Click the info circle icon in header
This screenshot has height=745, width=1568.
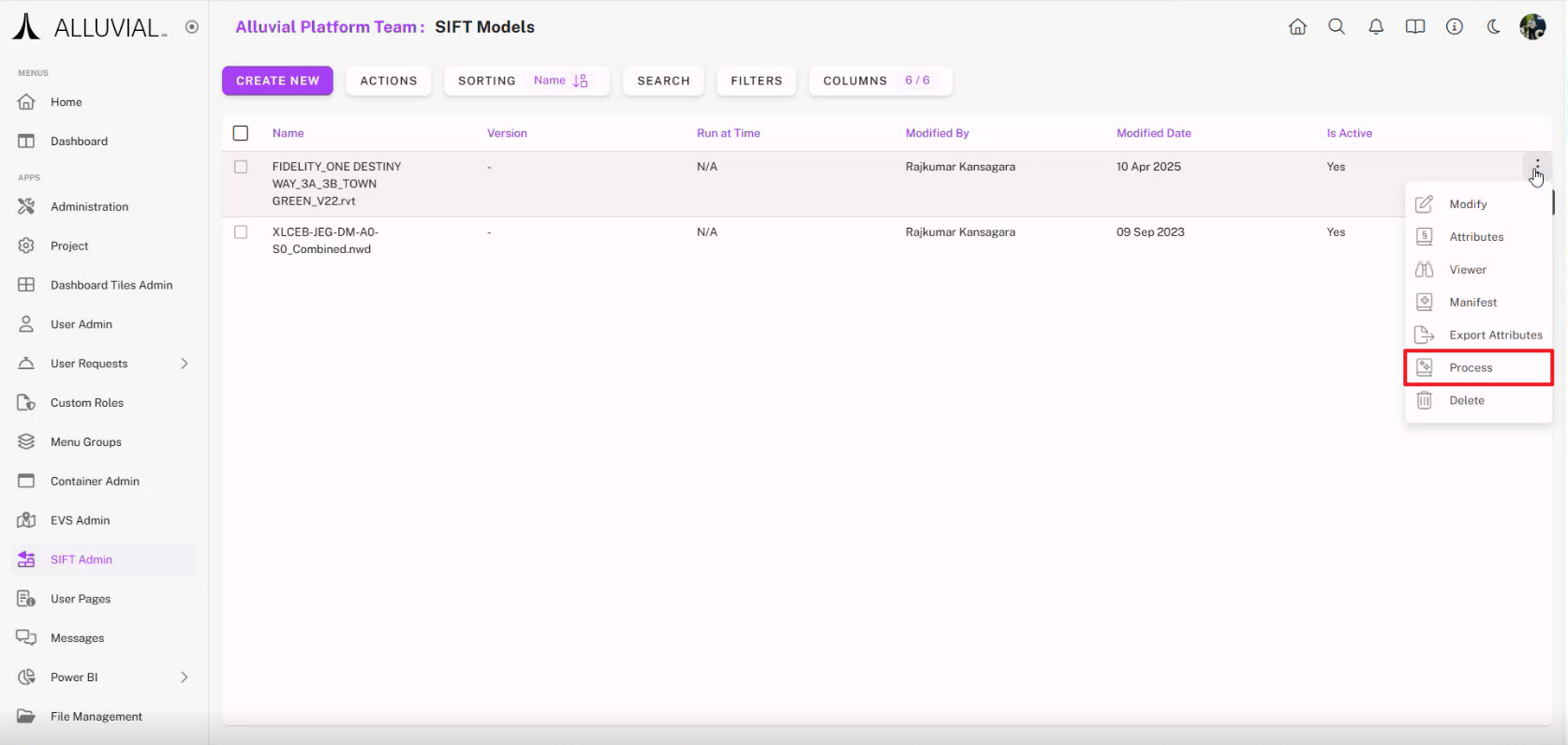tap(1455, 27)
